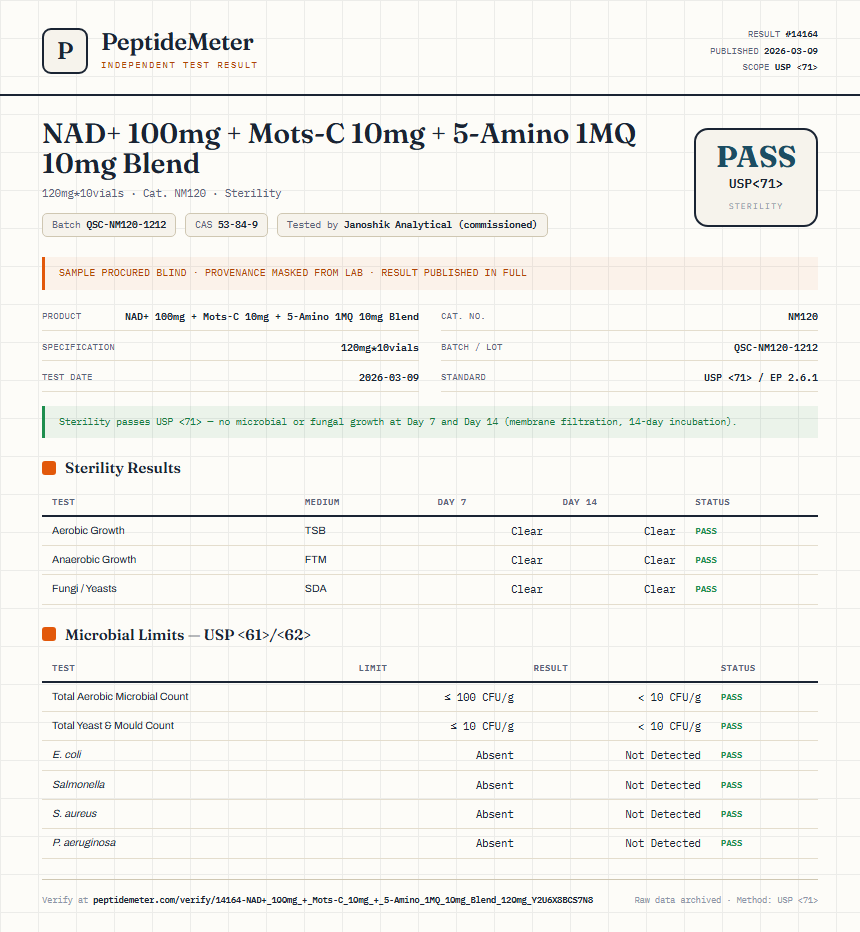Click the 120mg*10vials Cat. NM120 subtitle
860x932 pixels.
tap(161, 193)
